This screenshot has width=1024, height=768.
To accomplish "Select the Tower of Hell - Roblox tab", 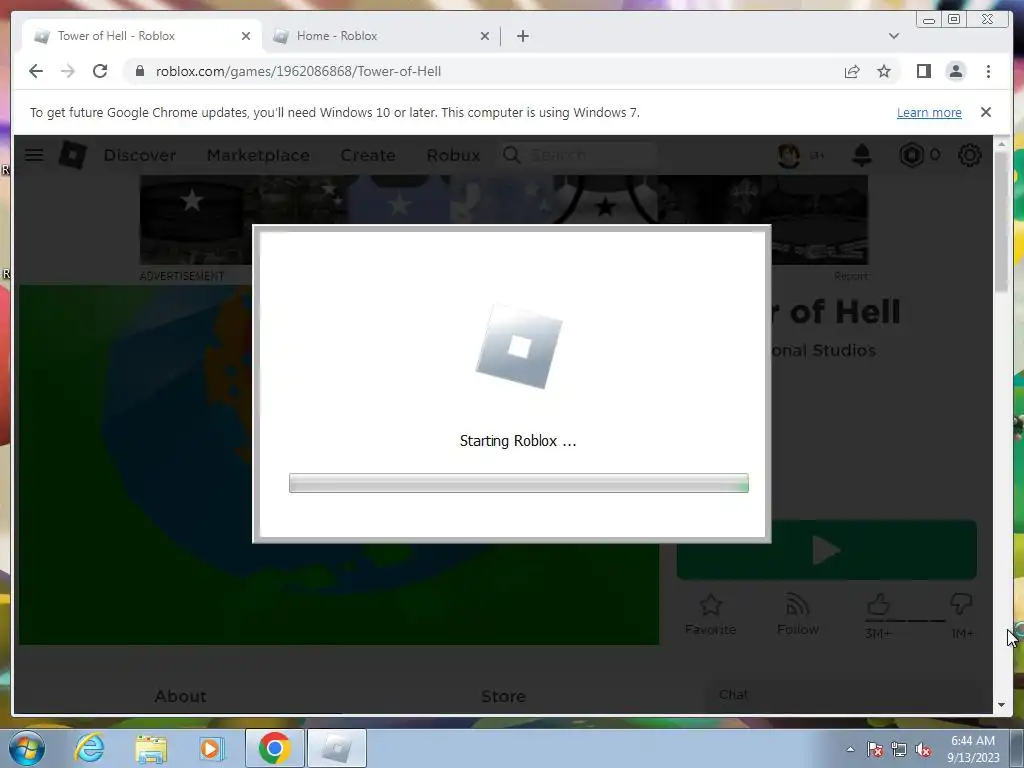I will (x=142, y=36).
